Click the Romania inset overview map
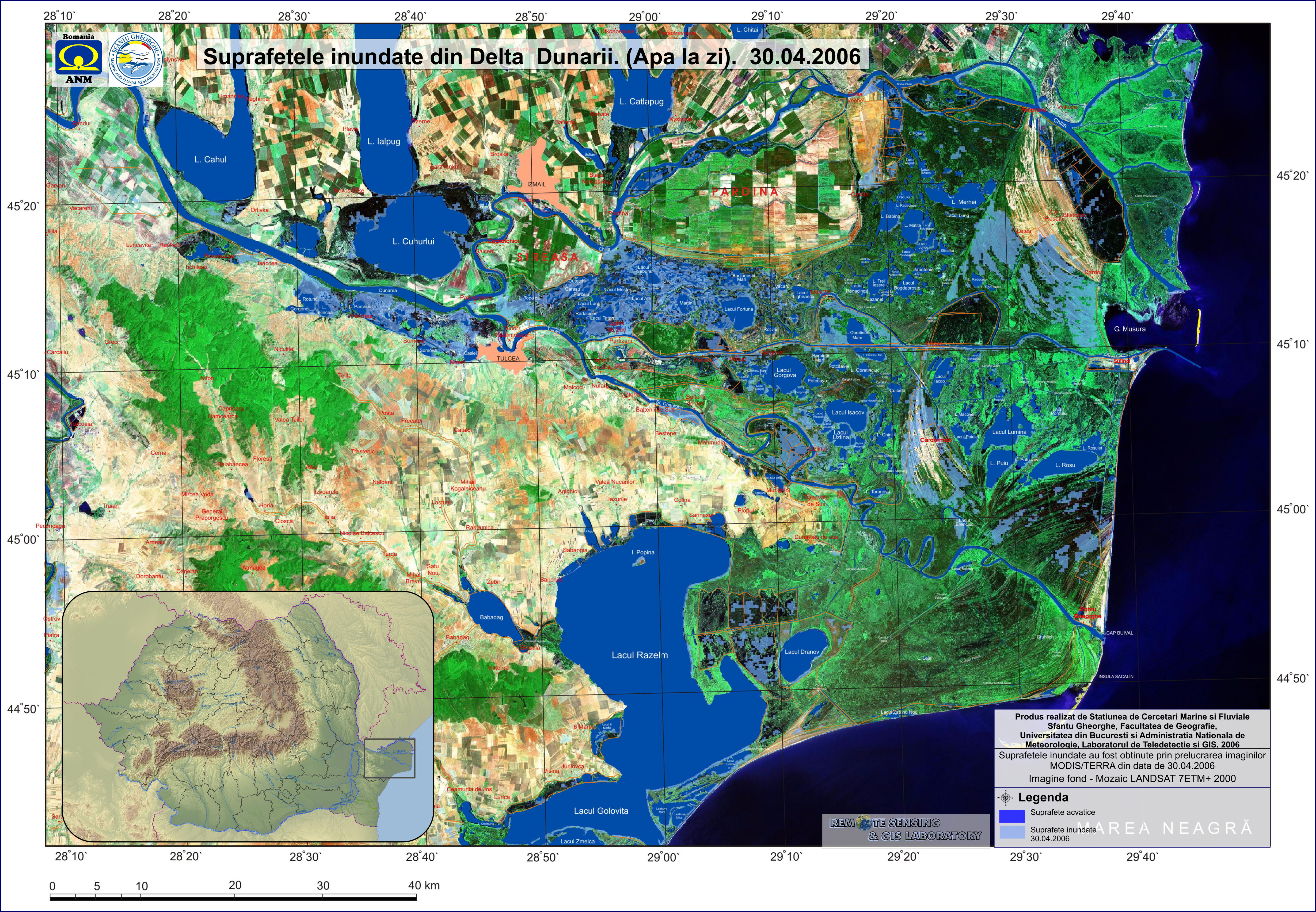This screenshot has width=1316, height=912. pos(248,716)
